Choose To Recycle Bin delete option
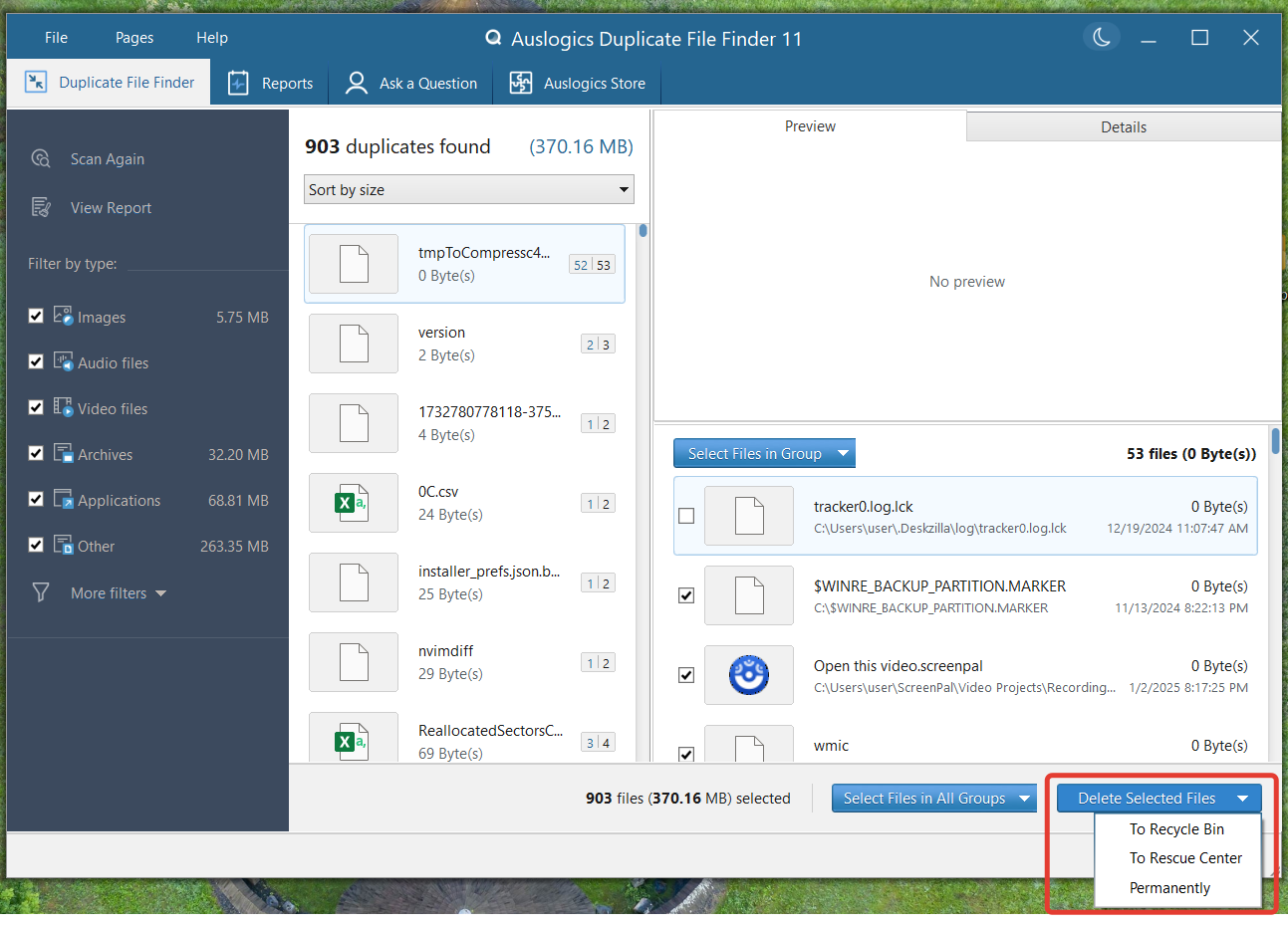Viewport: 1288px width, 928px height. (x=1177, y=829)
